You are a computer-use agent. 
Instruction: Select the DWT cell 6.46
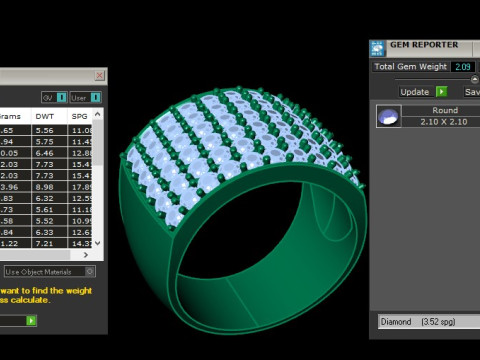click(x=49, y=153)
